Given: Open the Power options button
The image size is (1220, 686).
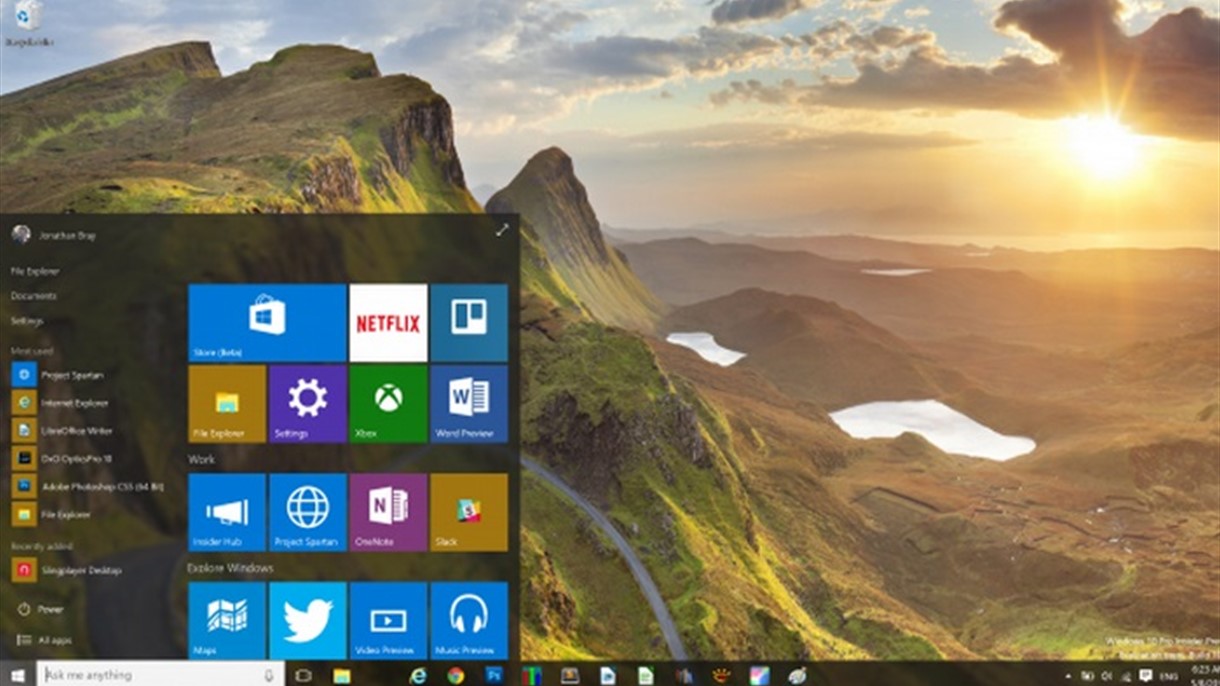Looking at the screenshot, I should coord(42,609).
